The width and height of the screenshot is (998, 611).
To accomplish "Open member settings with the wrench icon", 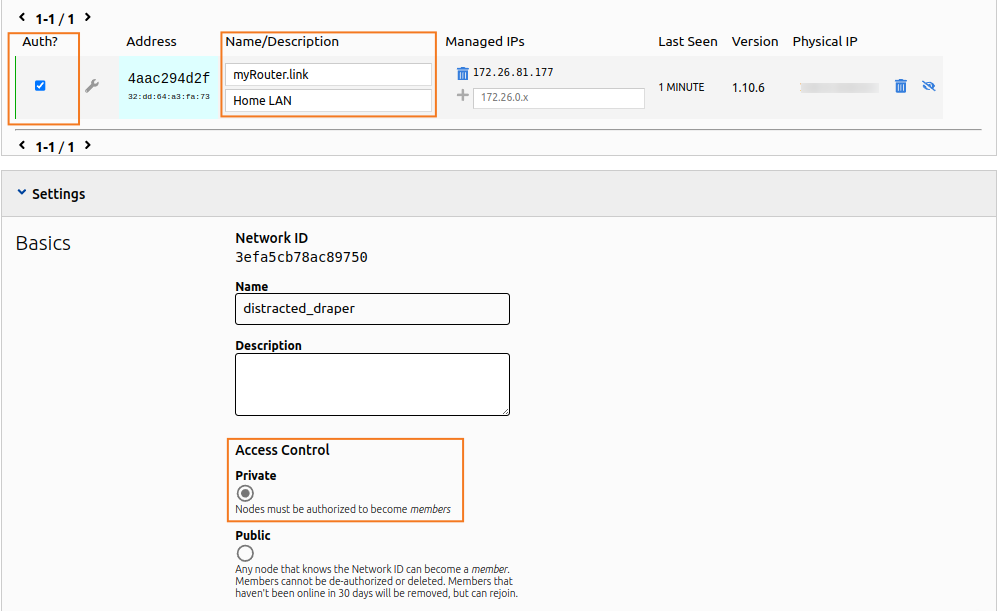I will (x=92, y=87).
